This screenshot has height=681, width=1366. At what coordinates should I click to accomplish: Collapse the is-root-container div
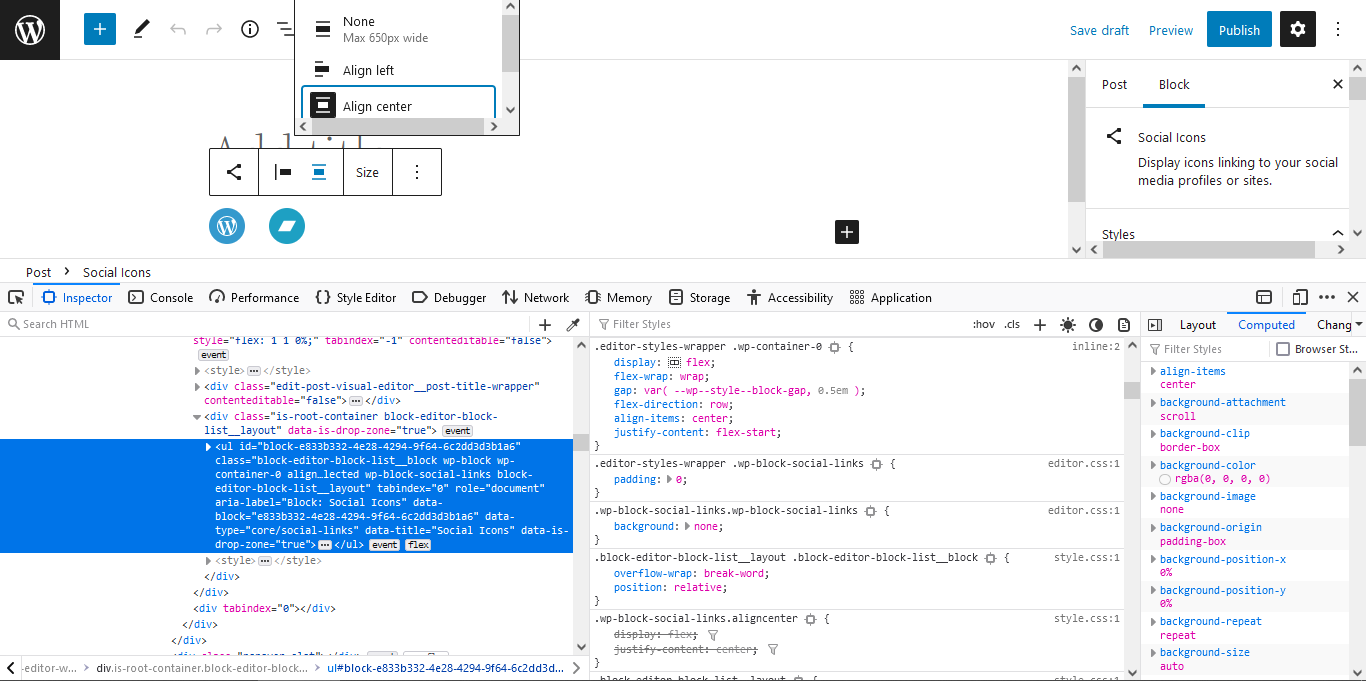click(x=197, y=416)
